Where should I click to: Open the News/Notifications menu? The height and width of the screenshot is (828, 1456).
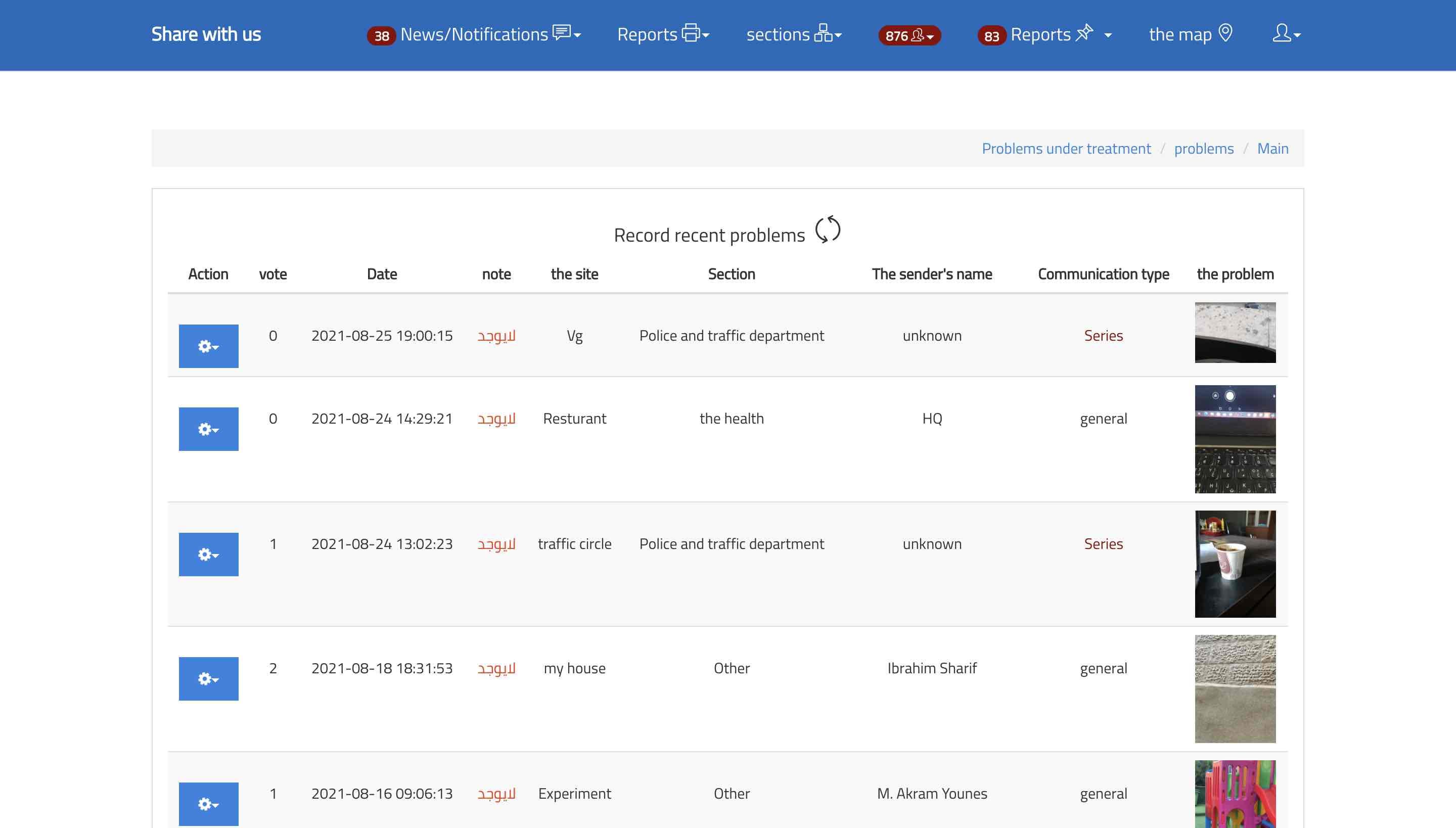click(x=474, y=34)
